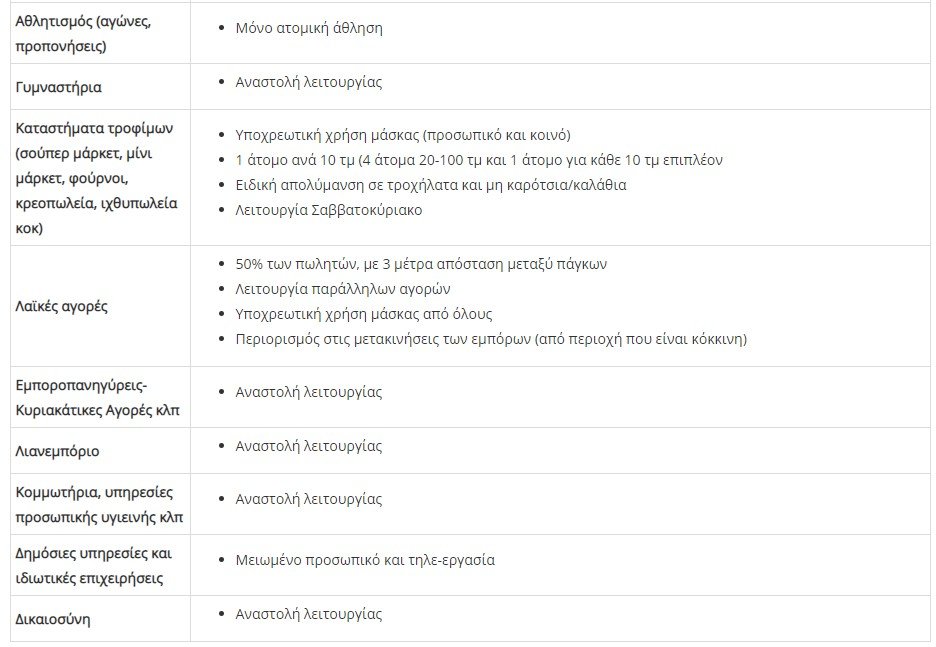Select the 'Λιανεμπόριο' category cell

pyautogui.click(x=57, y=451)
